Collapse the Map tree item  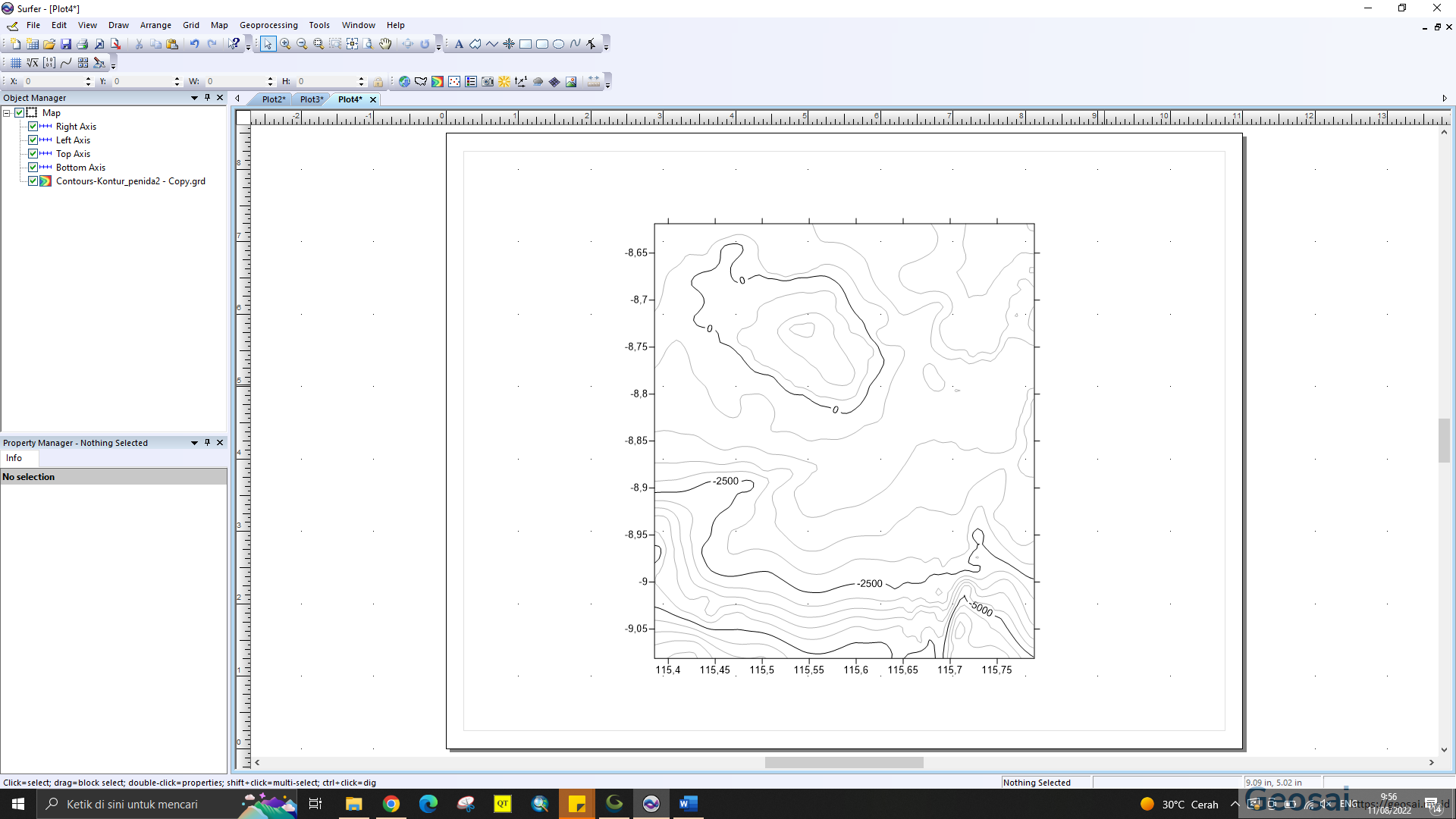coord(7,112)
